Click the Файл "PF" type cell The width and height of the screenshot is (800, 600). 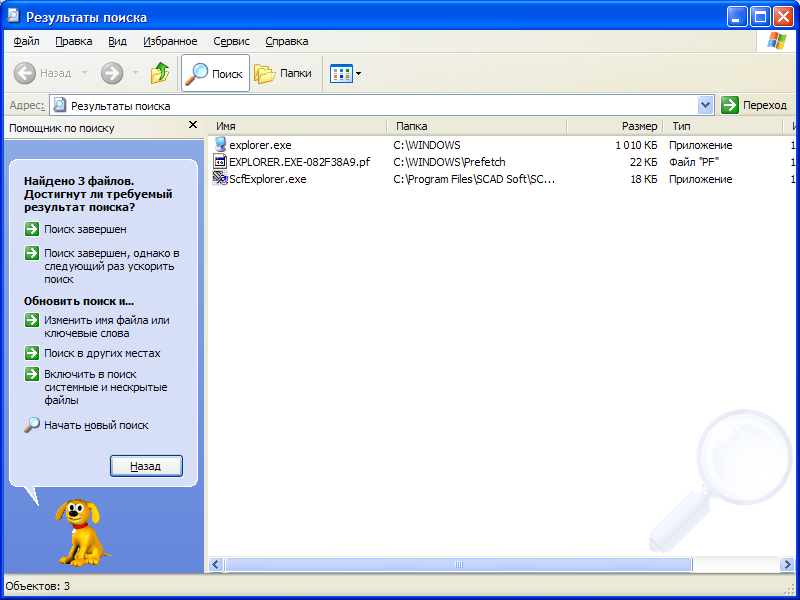694,162
